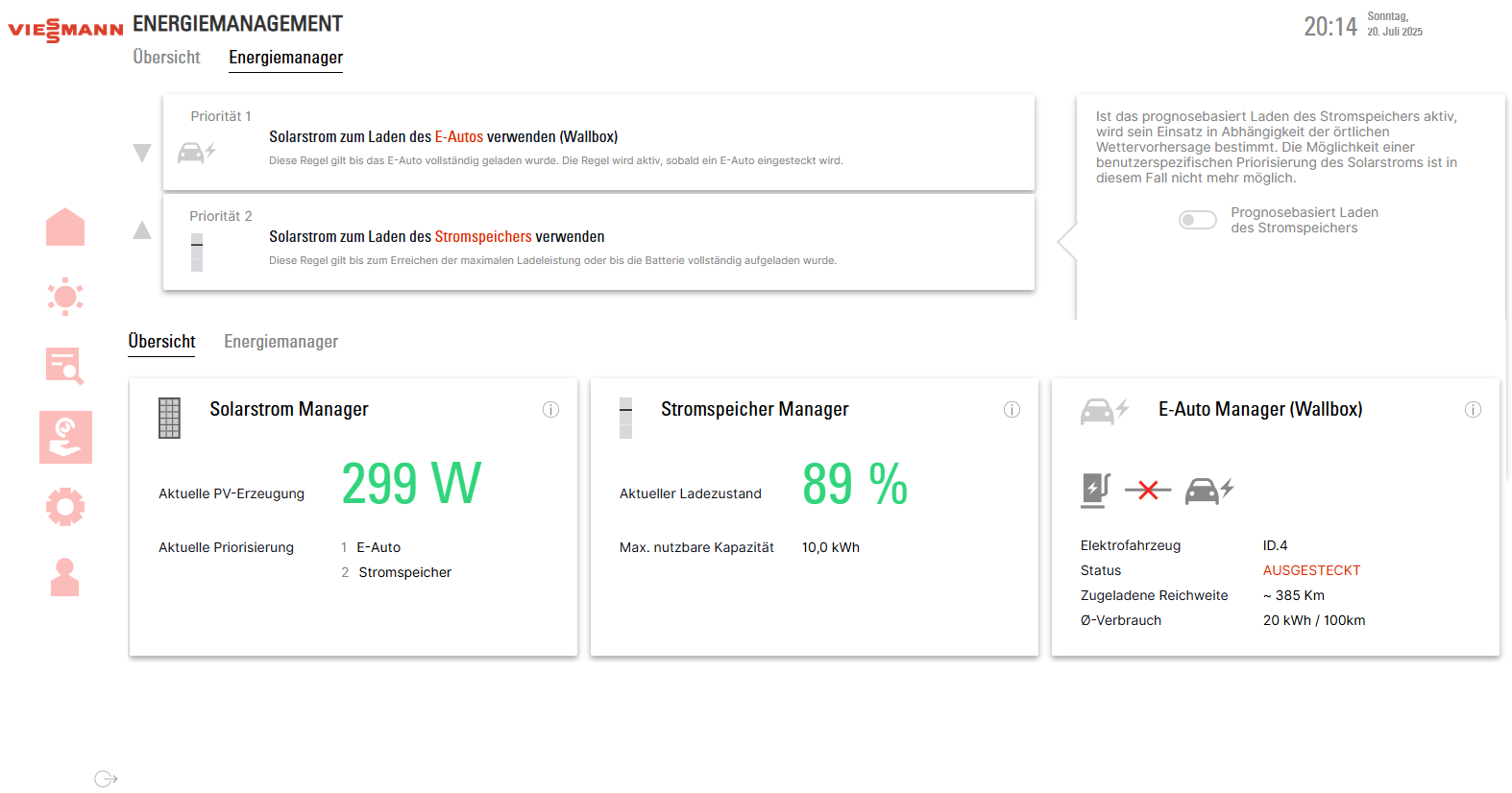1512x793 pixels.
Task: Select the lower Übersicht tab
Action: 161,342
